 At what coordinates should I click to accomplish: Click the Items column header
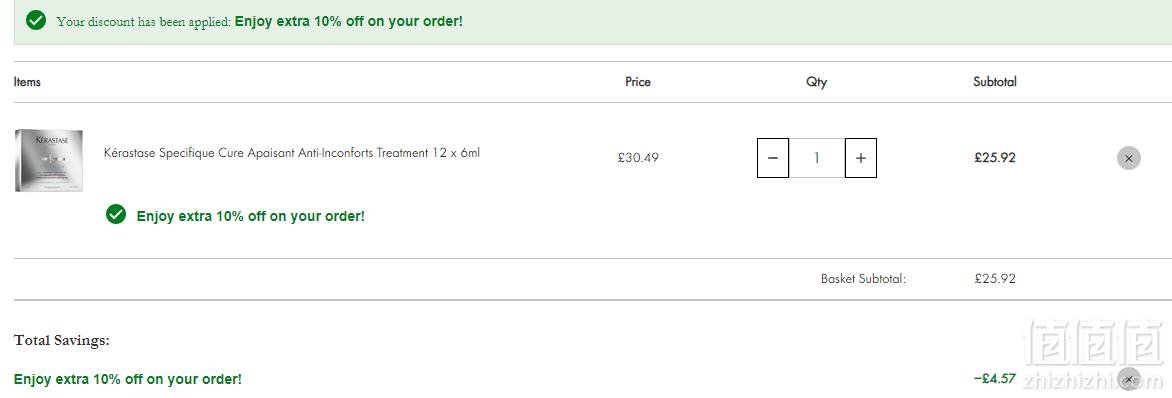click(x=27, y=82)
